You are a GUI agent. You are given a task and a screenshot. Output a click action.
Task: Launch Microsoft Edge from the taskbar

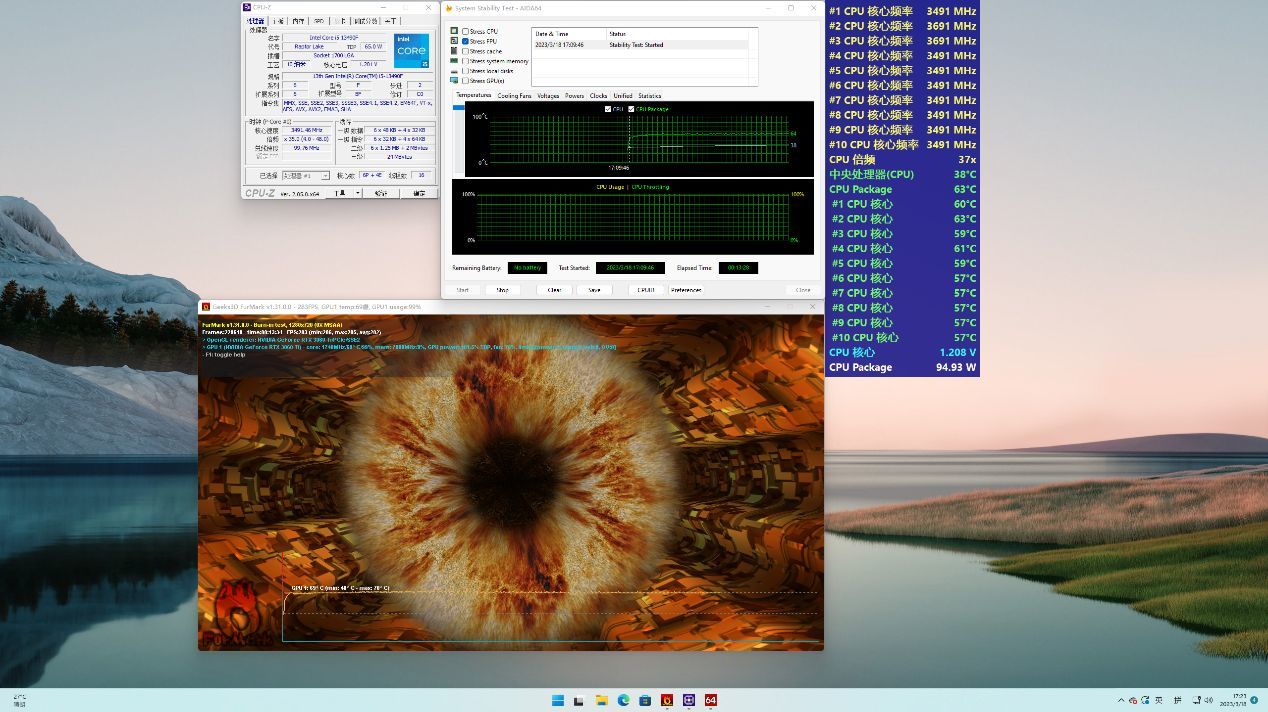click(x=623, y=700)
